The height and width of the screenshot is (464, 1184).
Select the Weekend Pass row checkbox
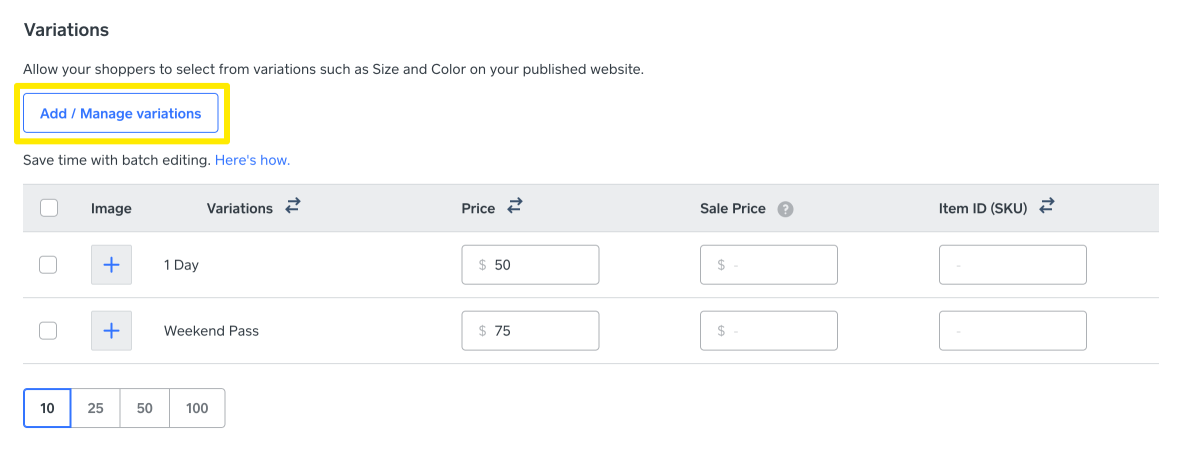pyautogui.click(x=48, y=331)
